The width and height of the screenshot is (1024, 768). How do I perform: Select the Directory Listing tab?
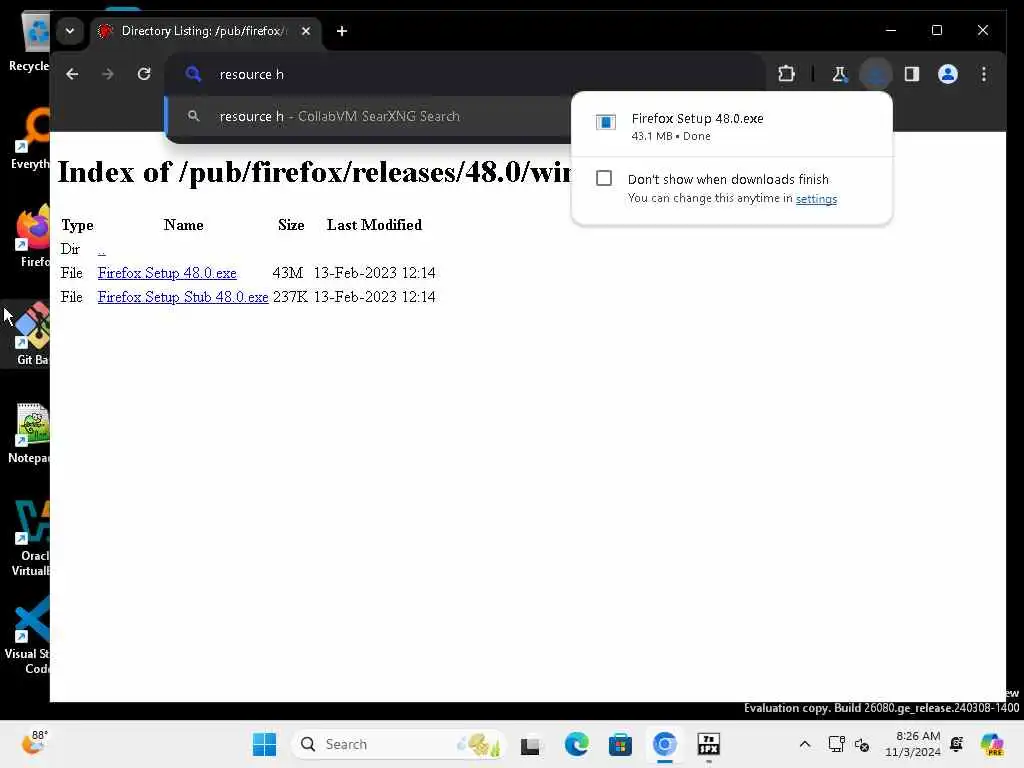click(x=206, y=31)
